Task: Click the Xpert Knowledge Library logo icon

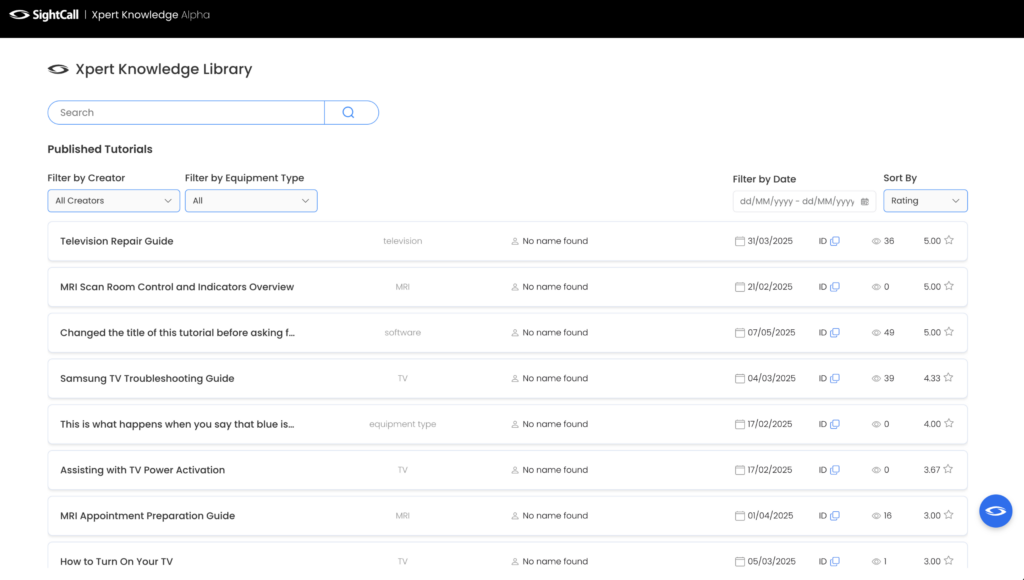Action: (58, 69)
